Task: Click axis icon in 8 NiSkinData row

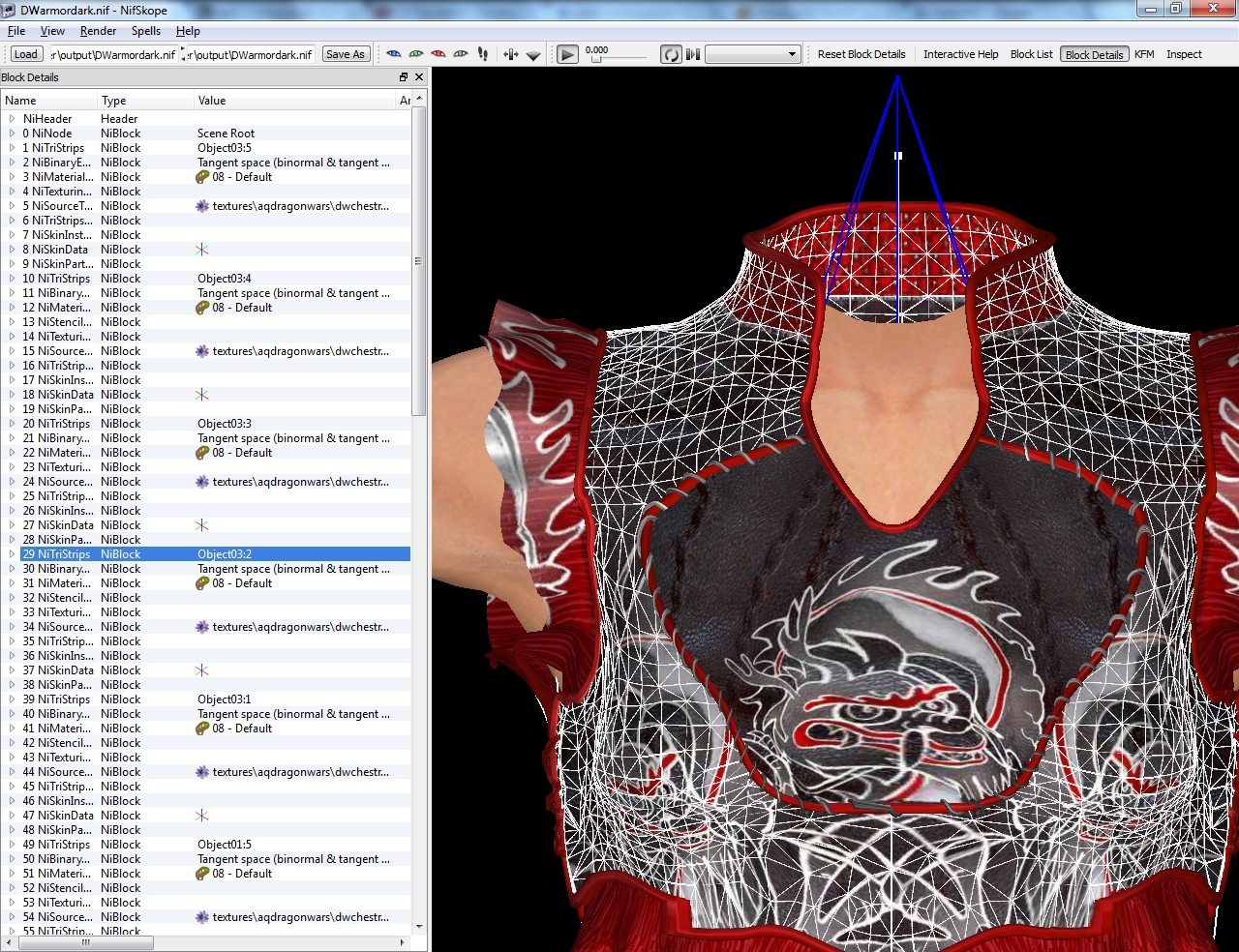Action: (202, 250)
